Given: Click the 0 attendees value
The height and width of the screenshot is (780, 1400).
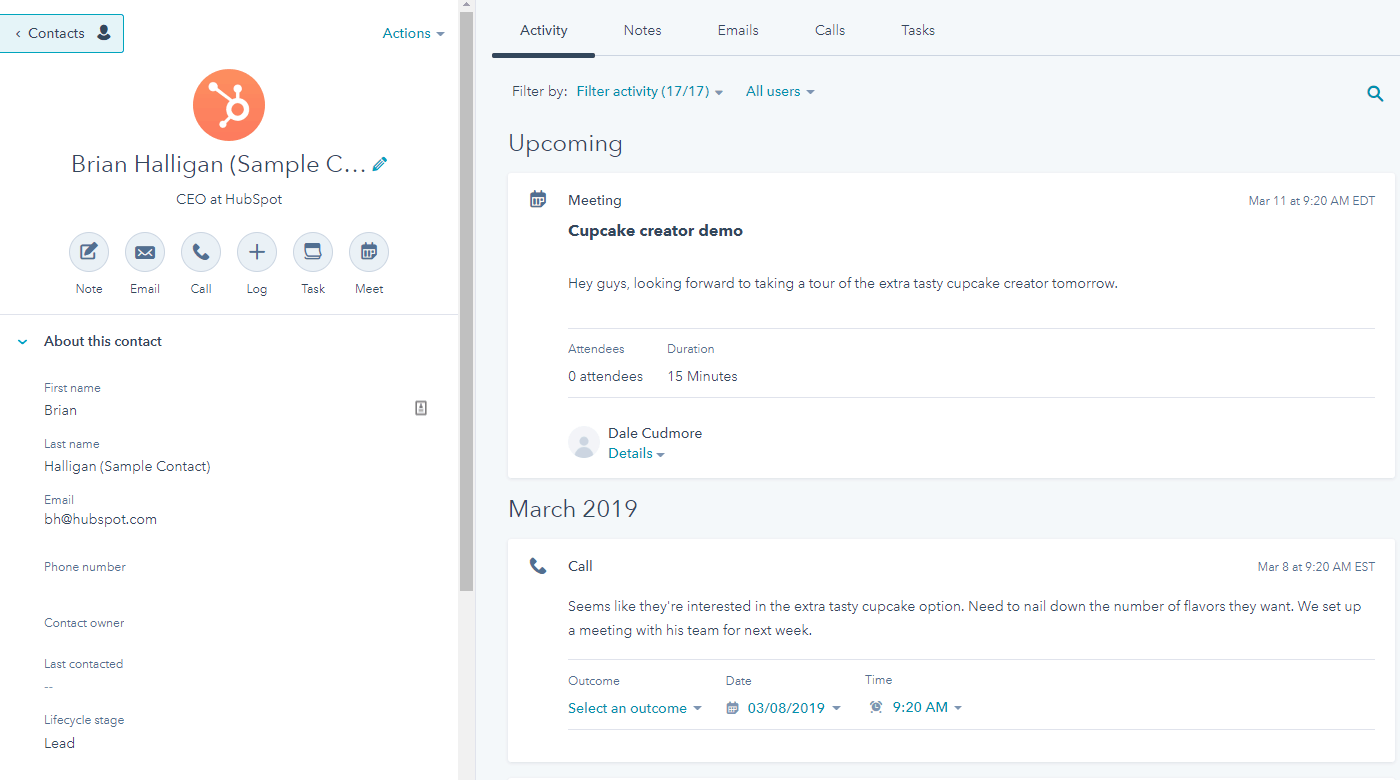Looking at the screenshot, I should pos(605,376).
